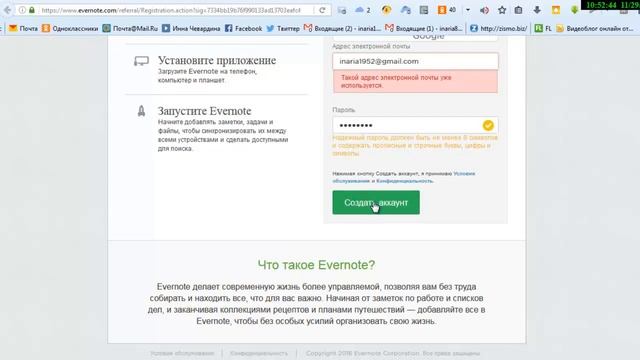Open Твиттер bookmark
Screen dimensions: 640x360
[283, 28]
